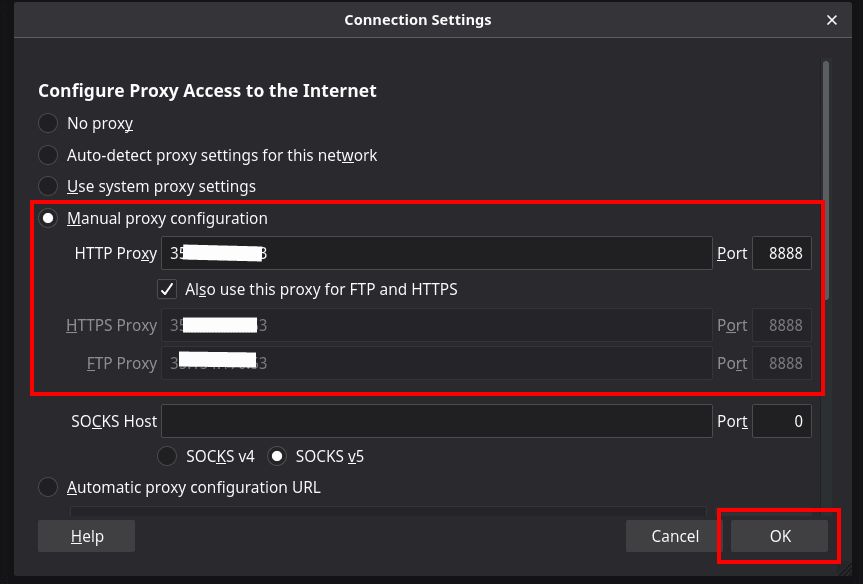This screenshot has height=584, width=863.
Task: Select the SOCKS v5 option
Action: click(x=277, y=456)
